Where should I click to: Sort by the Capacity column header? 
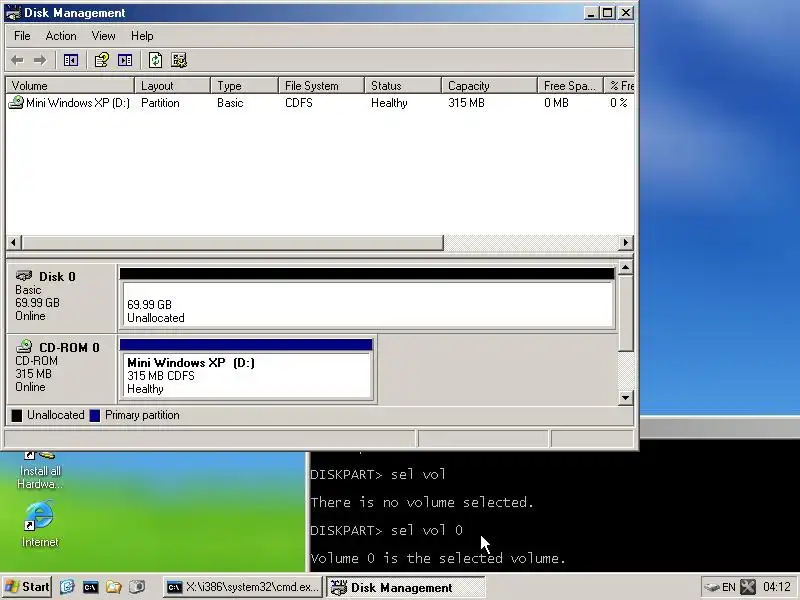click(490, 86)
